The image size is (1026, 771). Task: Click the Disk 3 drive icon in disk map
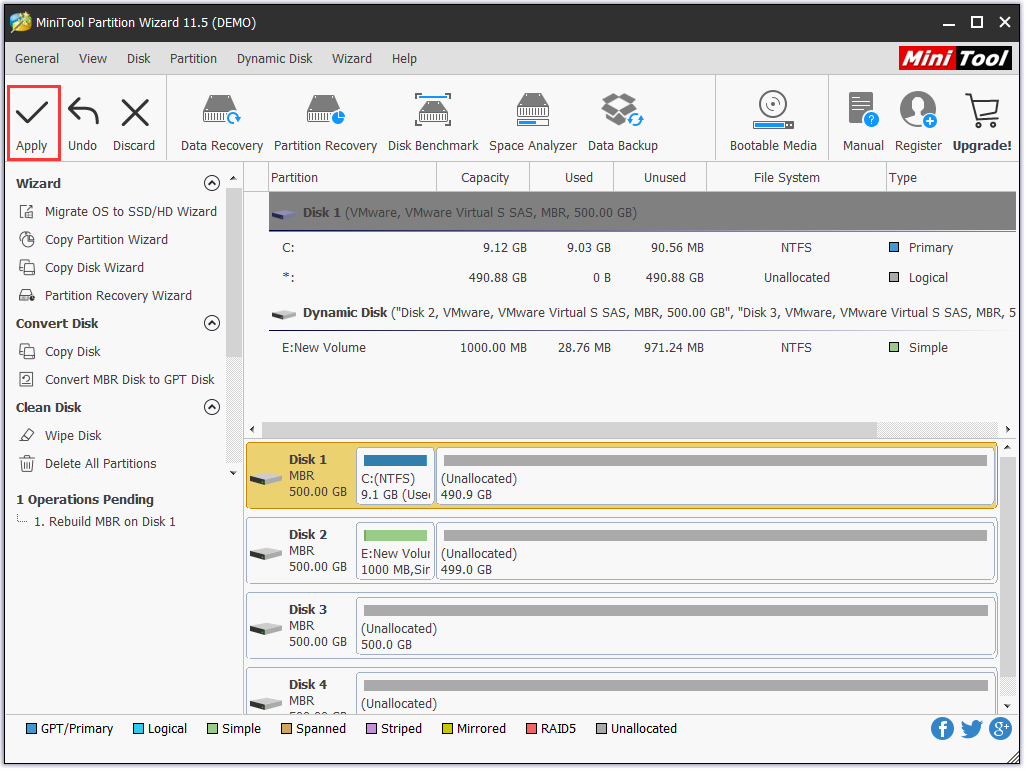(266, 629)
